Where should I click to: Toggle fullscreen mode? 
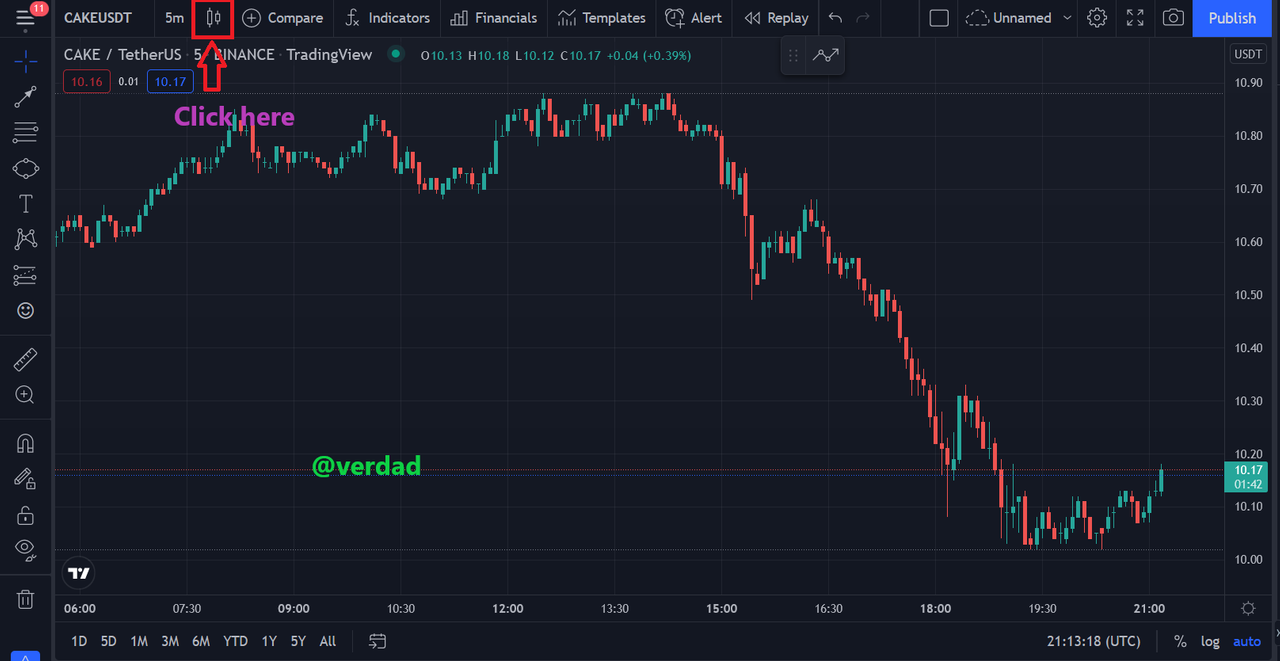point(1135,18)
